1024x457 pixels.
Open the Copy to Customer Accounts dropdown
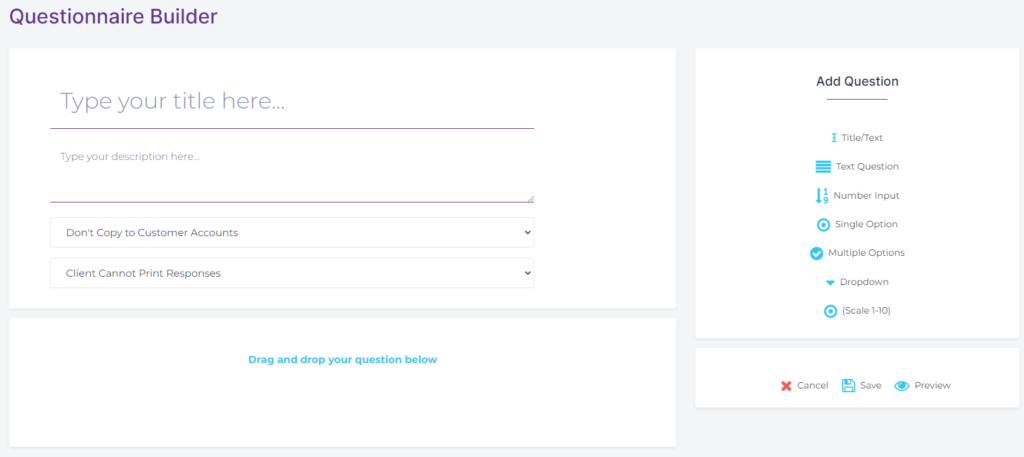(292, 233)
